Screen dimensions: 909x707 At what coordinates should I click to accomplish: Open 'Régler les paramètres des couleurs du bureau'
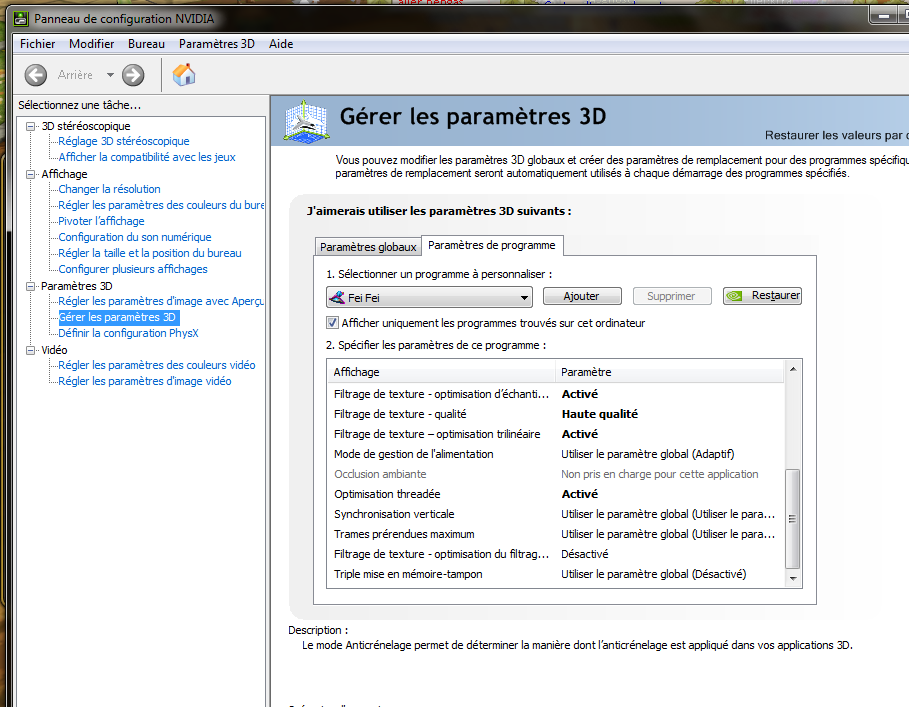[x=161, y=205]
